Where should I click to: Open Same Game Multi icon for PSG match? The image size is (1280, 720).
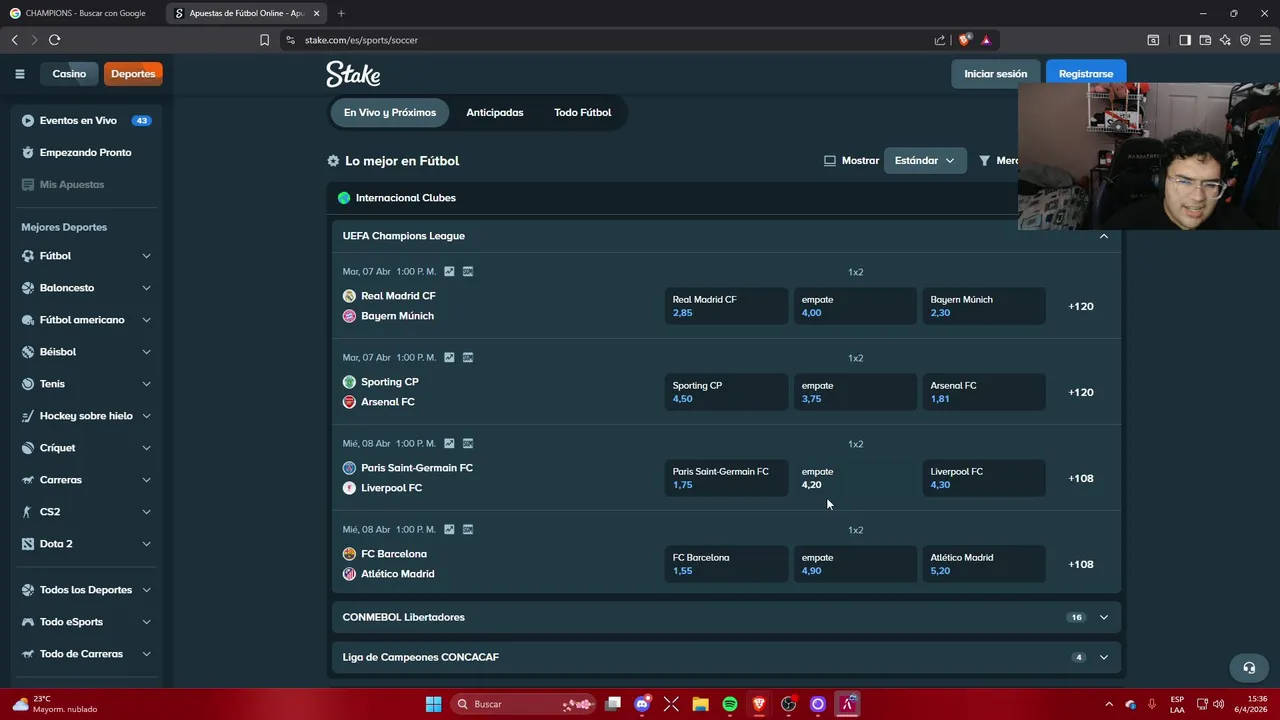(468, 444)
